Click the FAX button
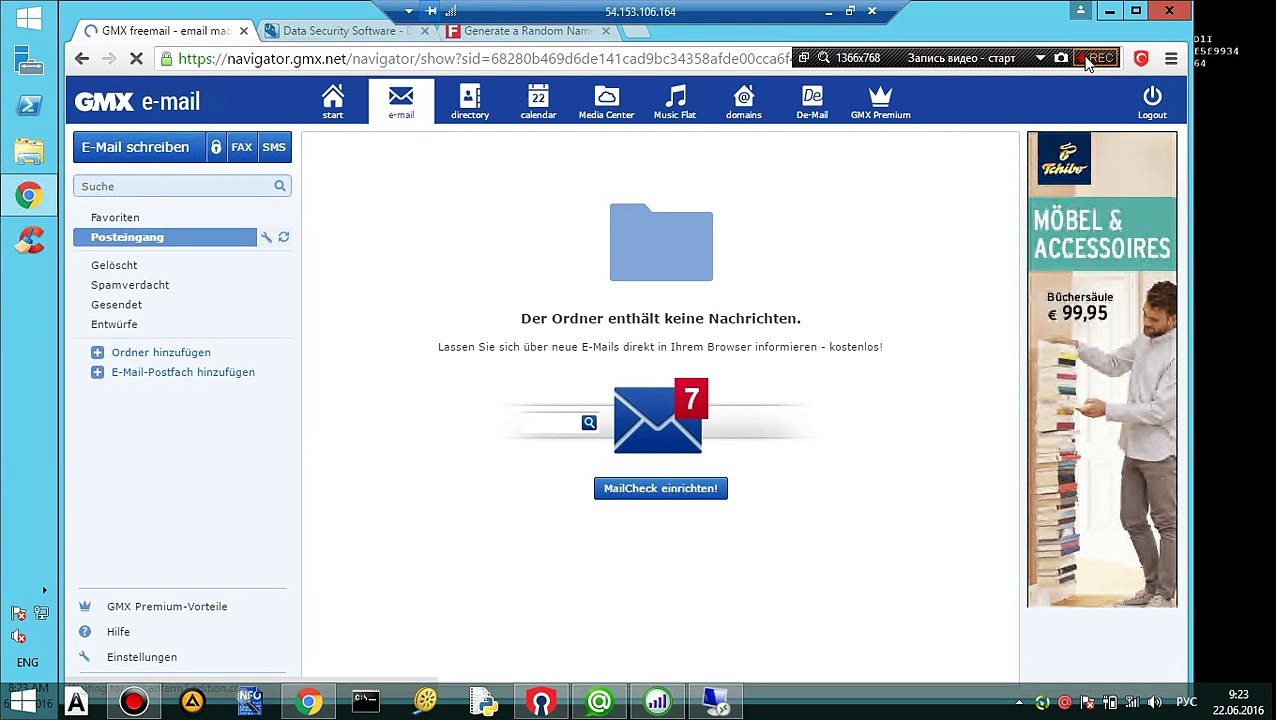 (242, 147)
